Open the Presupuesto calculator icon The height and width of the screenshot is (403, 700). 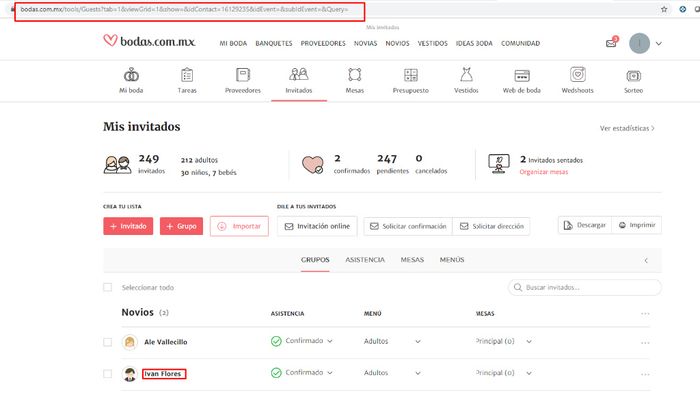[x=410, y=75]
